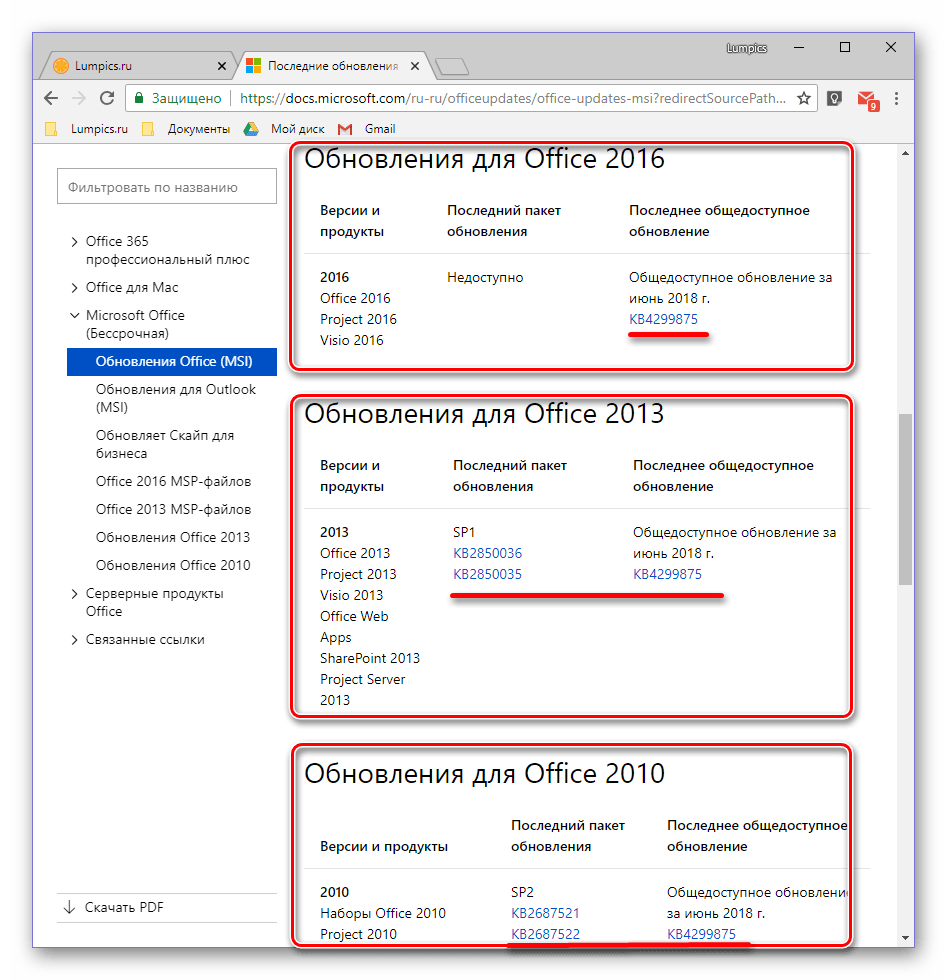The width and height of the screenshot is (947, 980).
Task: Select Обновления Office (MSI) in sidebar
Action: [x=172, y=362]
